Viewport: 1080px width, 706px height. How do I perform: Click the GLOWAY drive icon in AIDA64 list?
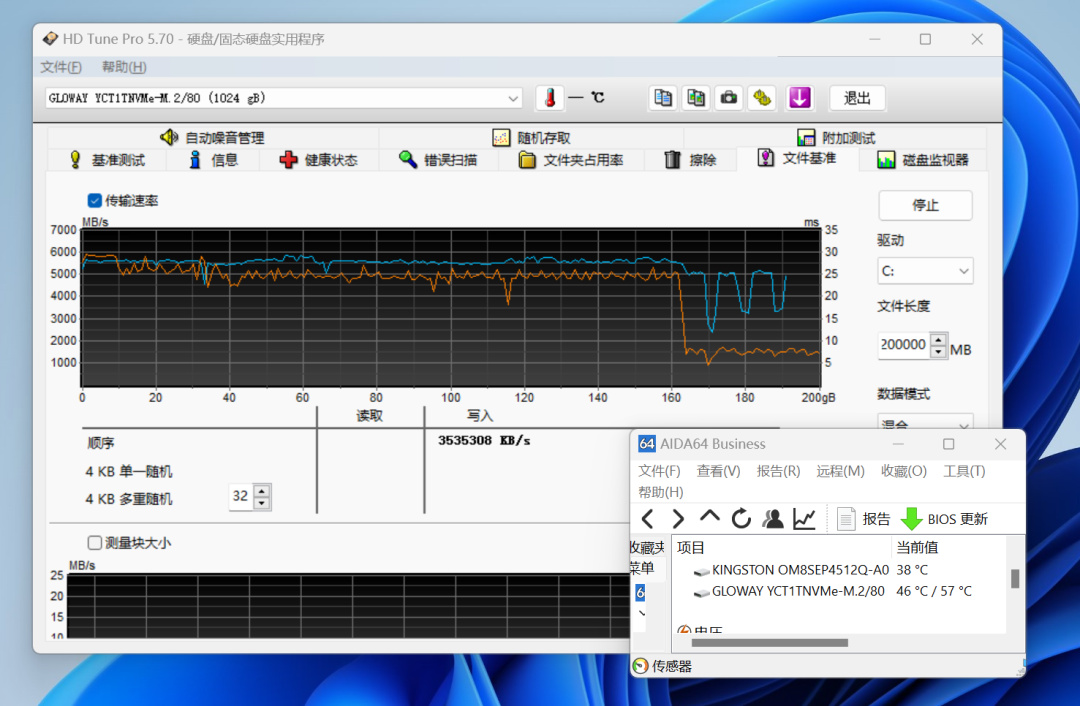701,592
